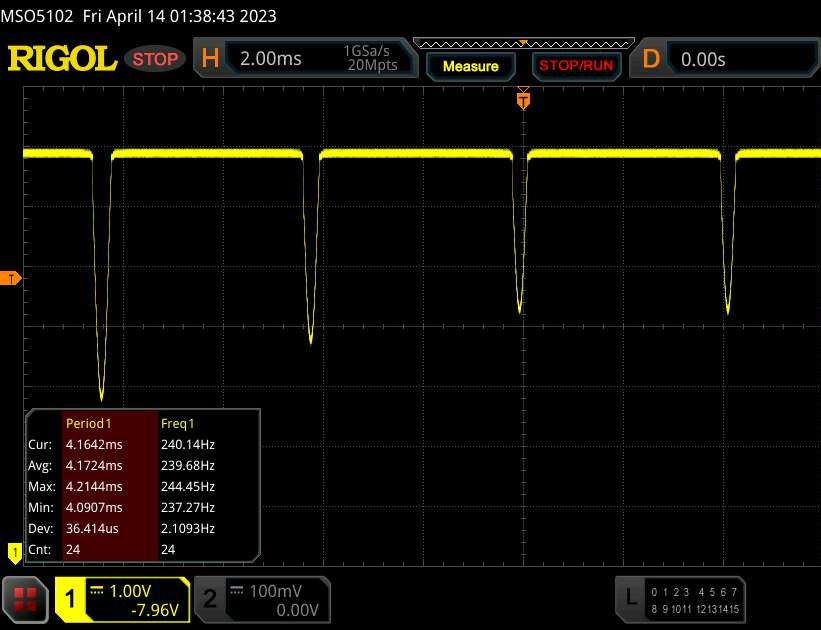Image resolution: width=821 pixels, height=630 pixels.
Task: Click the channel 1 offset -7.96V value
Action: coord(155,610)
